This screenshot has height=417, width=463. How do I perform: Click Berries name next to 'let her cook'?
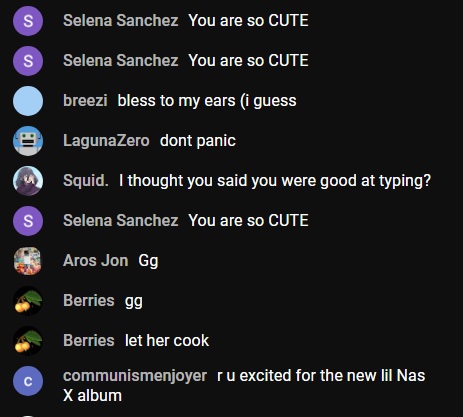89,340
